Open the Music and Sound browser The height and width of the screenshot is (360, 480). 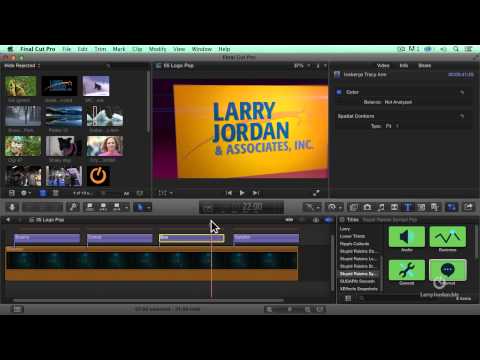[381, 207]
